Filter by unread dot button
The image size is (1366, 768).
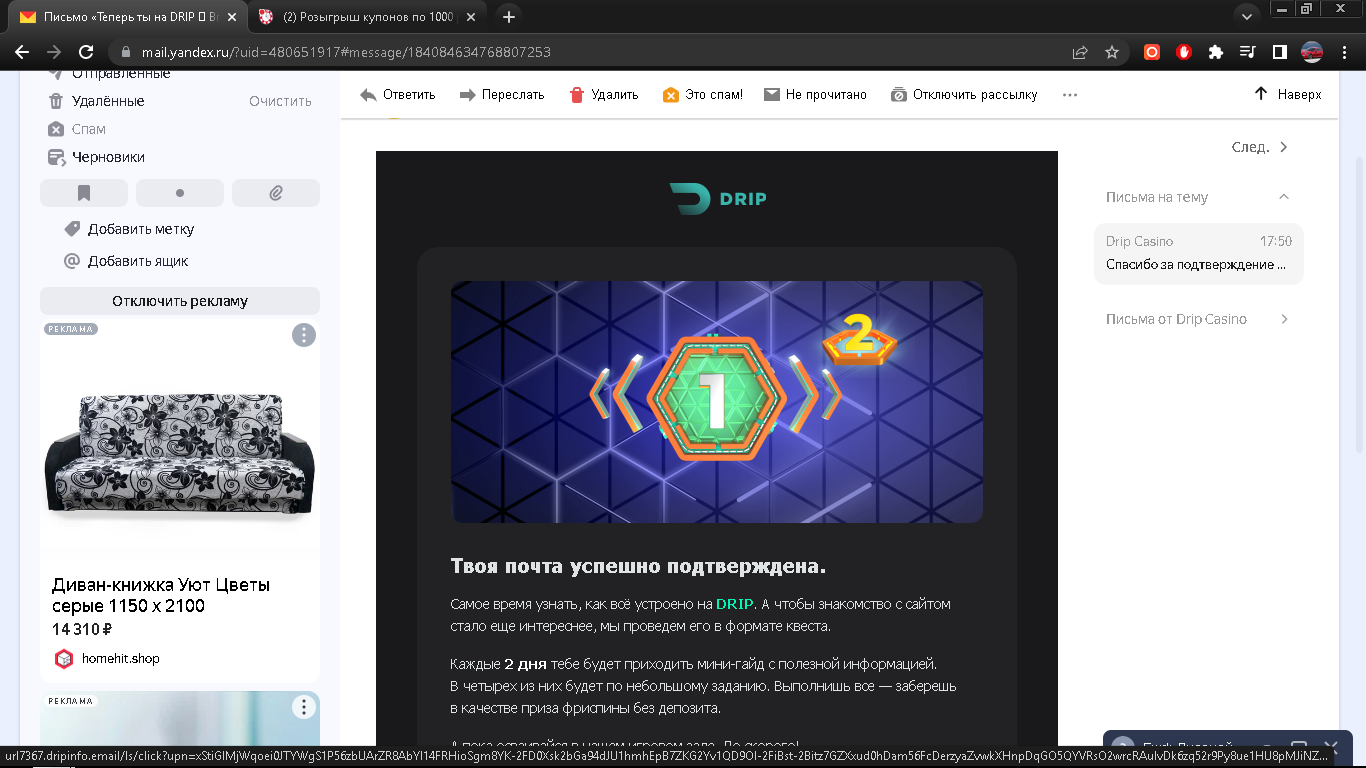180,193
